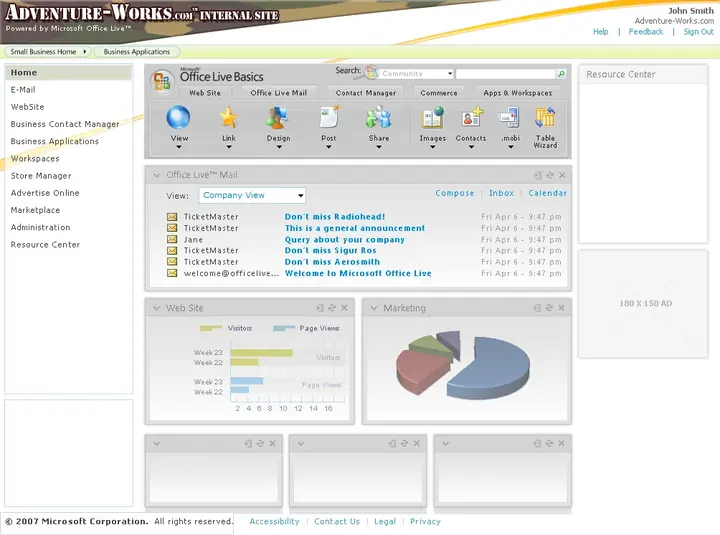Refresh the Office Live Mail panel
This screenshot has width=720, height=535.
tap(550, 175)
